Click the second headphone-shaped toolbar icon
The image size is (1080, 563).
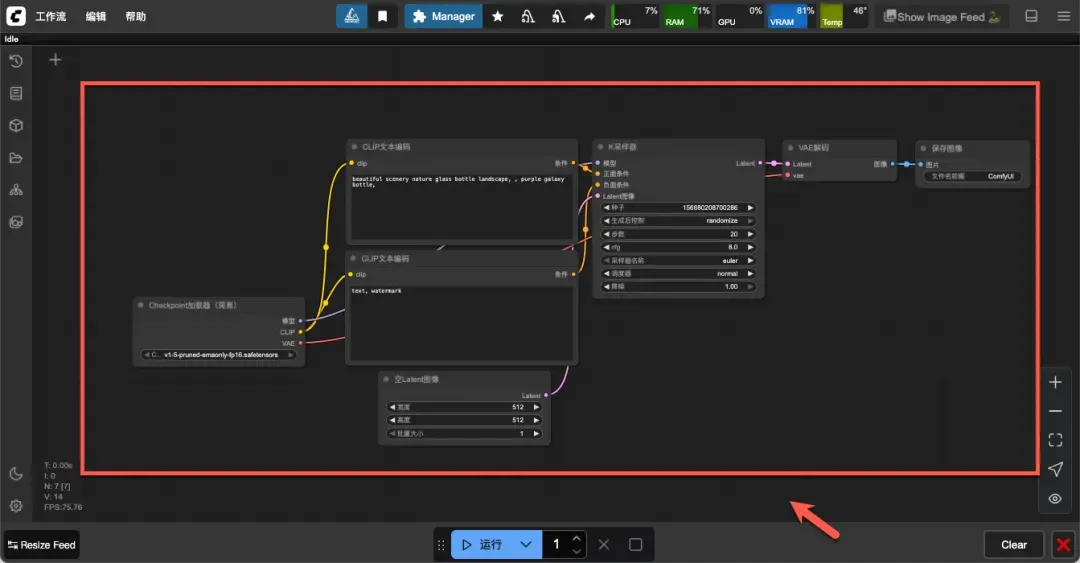point(559,16)
